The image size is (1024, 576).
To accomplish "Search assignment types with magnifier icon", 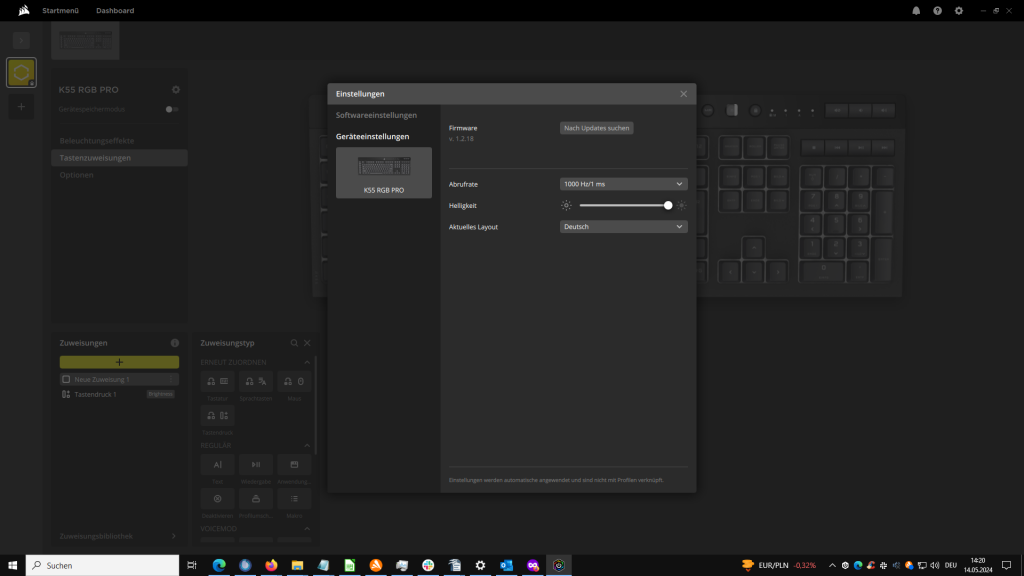I will 294,343.
